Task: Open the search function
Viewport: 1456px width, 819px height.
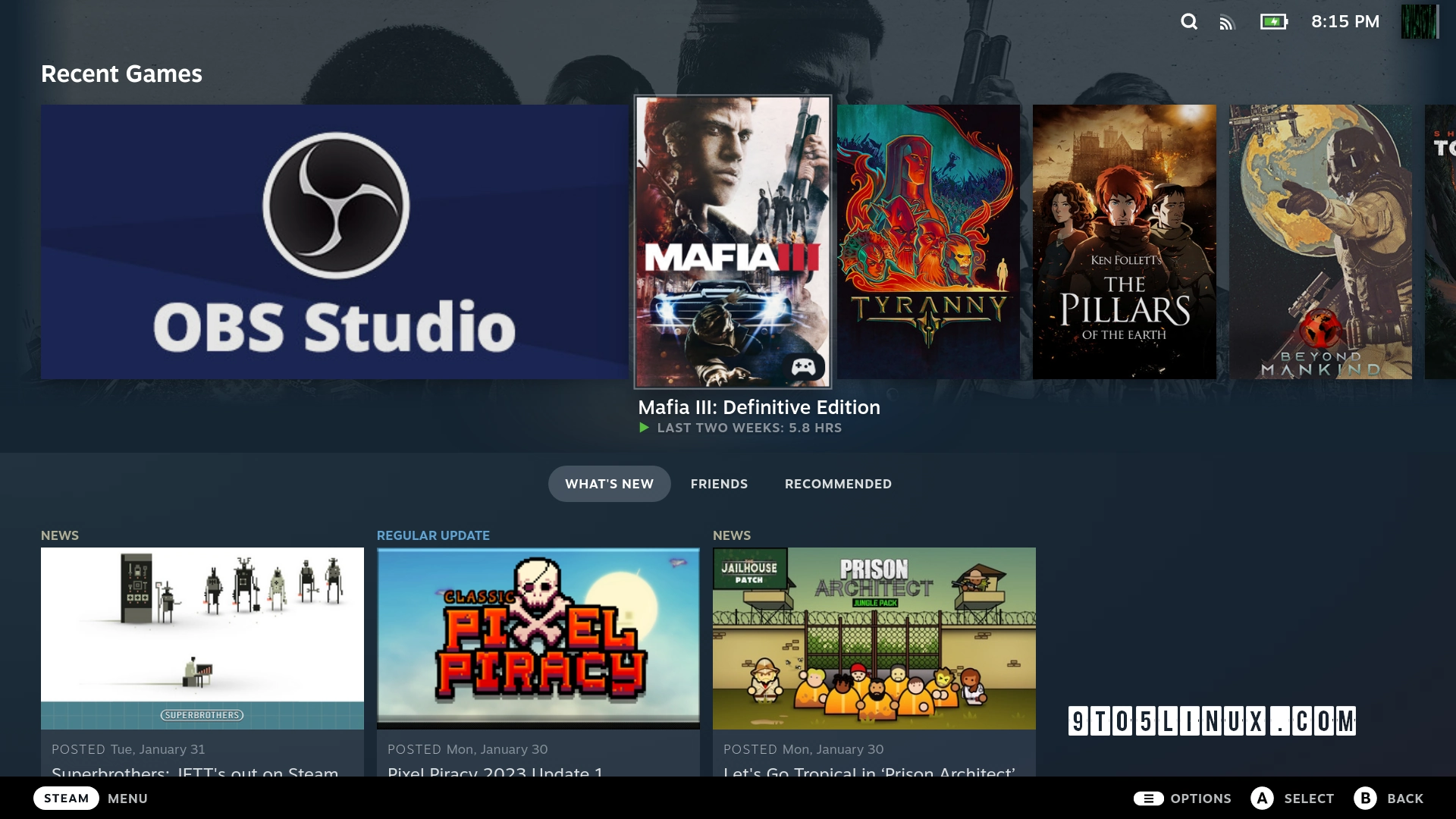Action: click(1188, 21)
